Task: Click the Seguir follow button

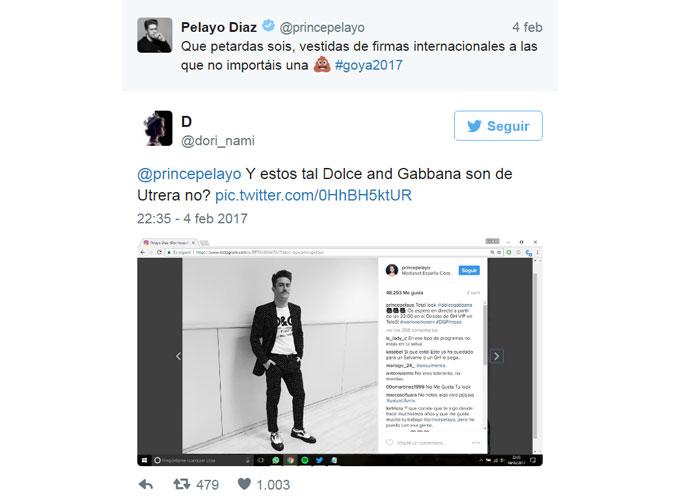Action: click(x=498, y=126)
